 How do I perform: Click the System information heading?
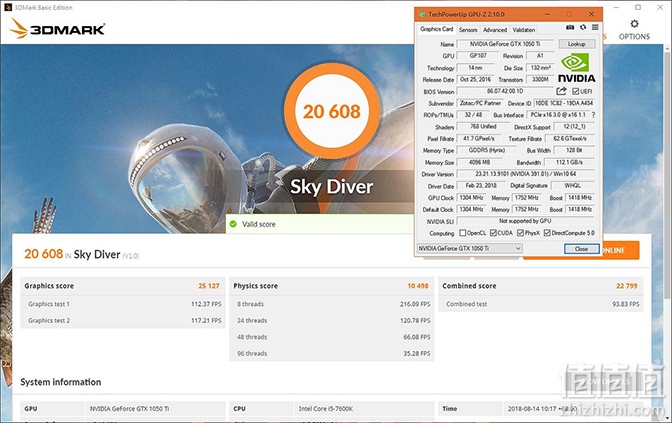(x=60, y=382)
